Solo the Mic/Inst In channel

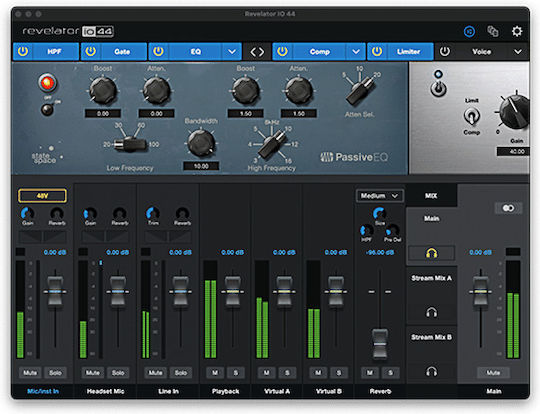55,372
